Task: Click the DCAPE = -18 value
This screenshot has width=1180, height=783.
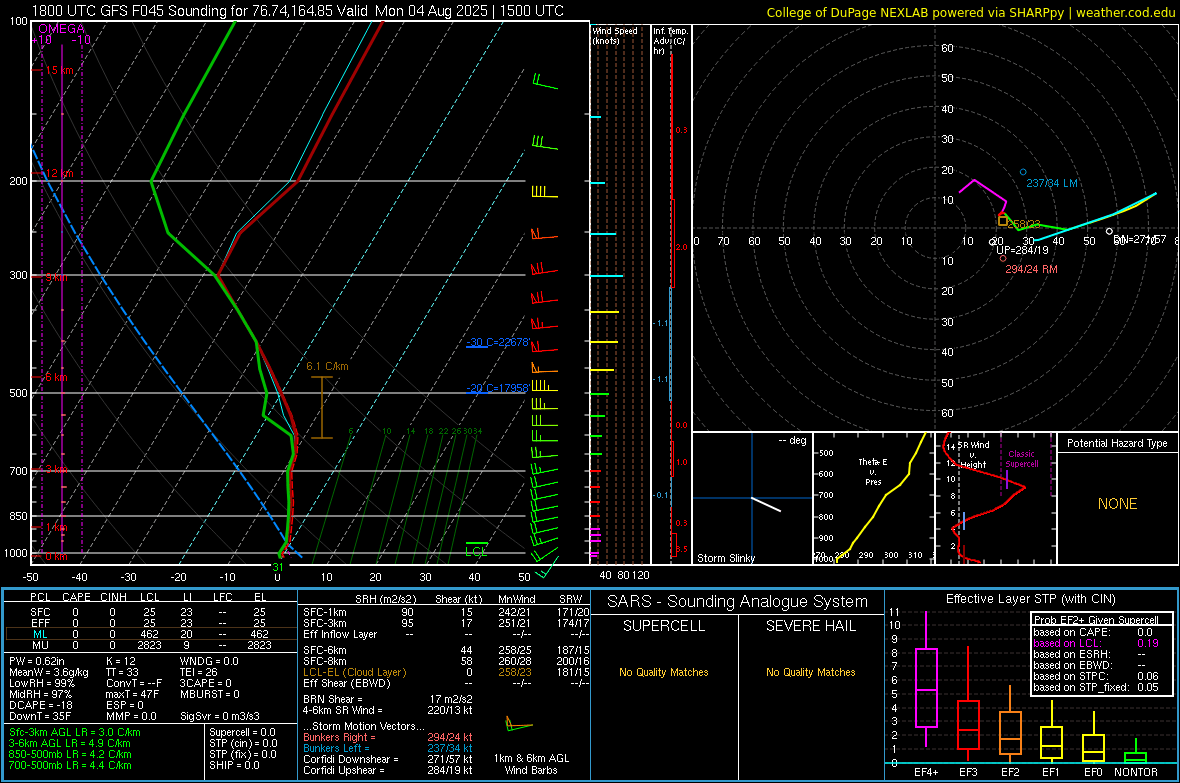Action: [41, 705]
